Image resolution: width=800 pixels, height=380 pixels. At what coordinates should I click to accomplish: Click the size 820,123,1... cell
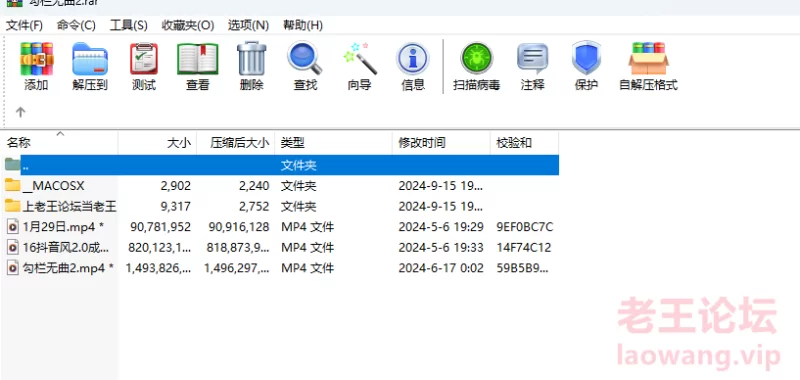point(160,248)
